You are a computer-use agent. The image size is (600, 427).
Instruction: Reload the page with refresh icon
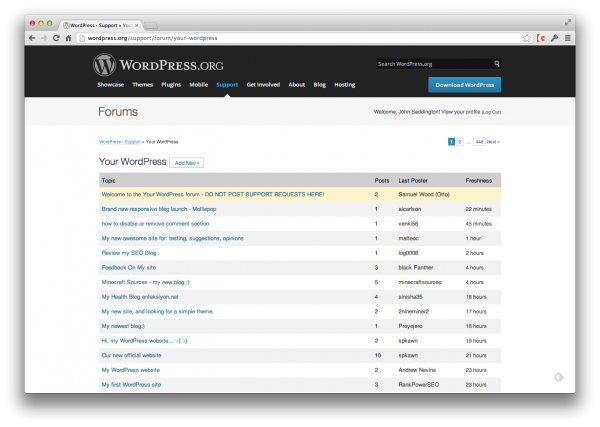point(56,38)
